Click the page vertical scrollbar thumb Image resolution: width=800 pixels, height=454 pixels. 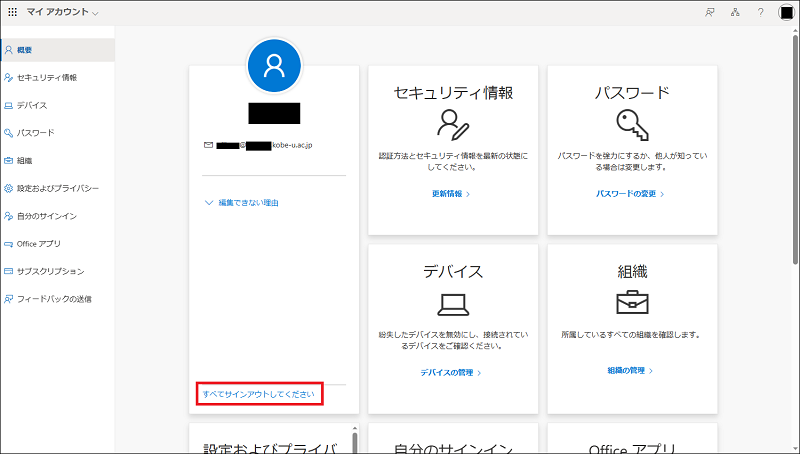795,149
